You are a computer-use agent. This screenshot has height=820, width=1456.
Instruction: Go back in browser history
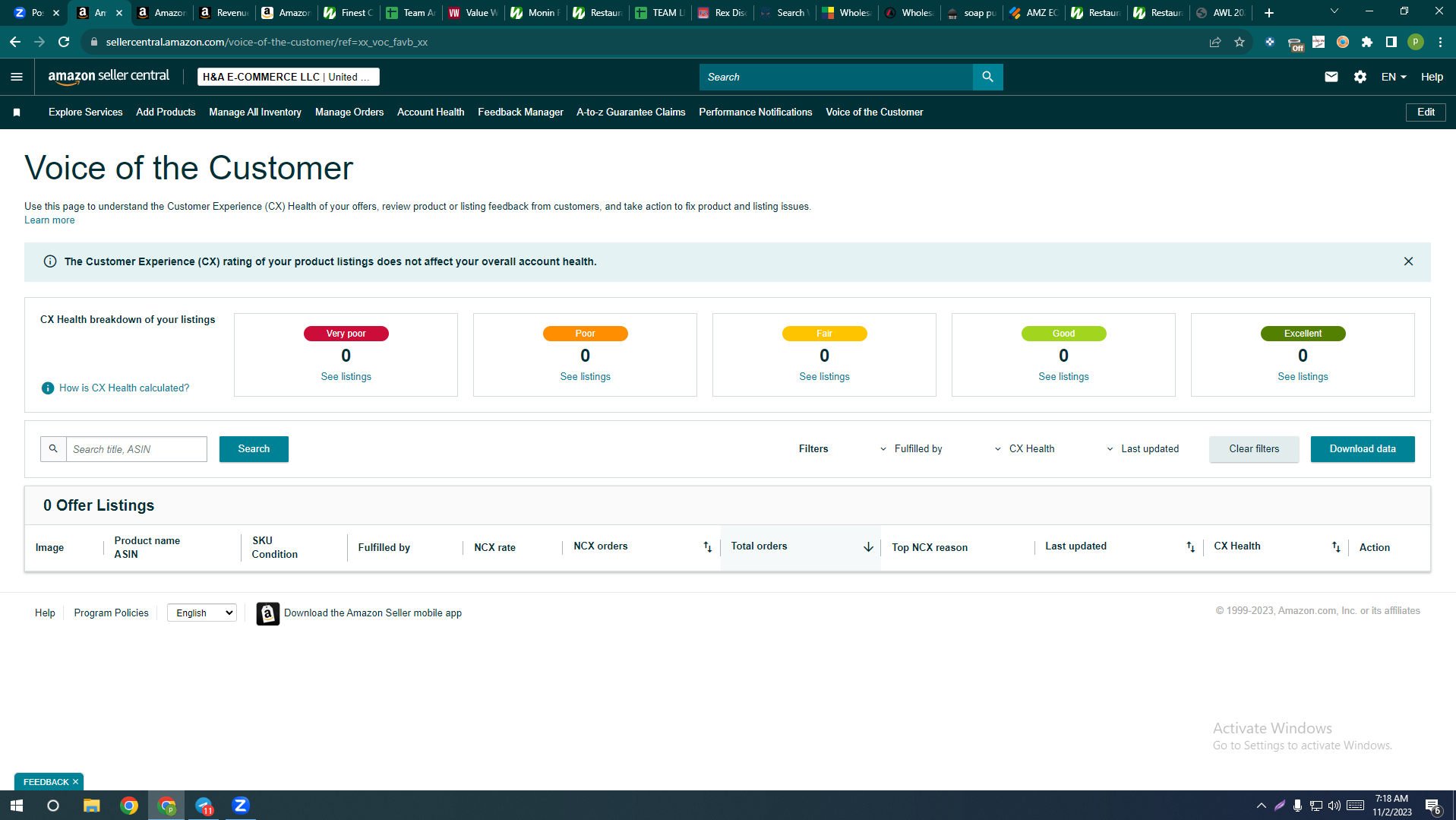point(15,42)
